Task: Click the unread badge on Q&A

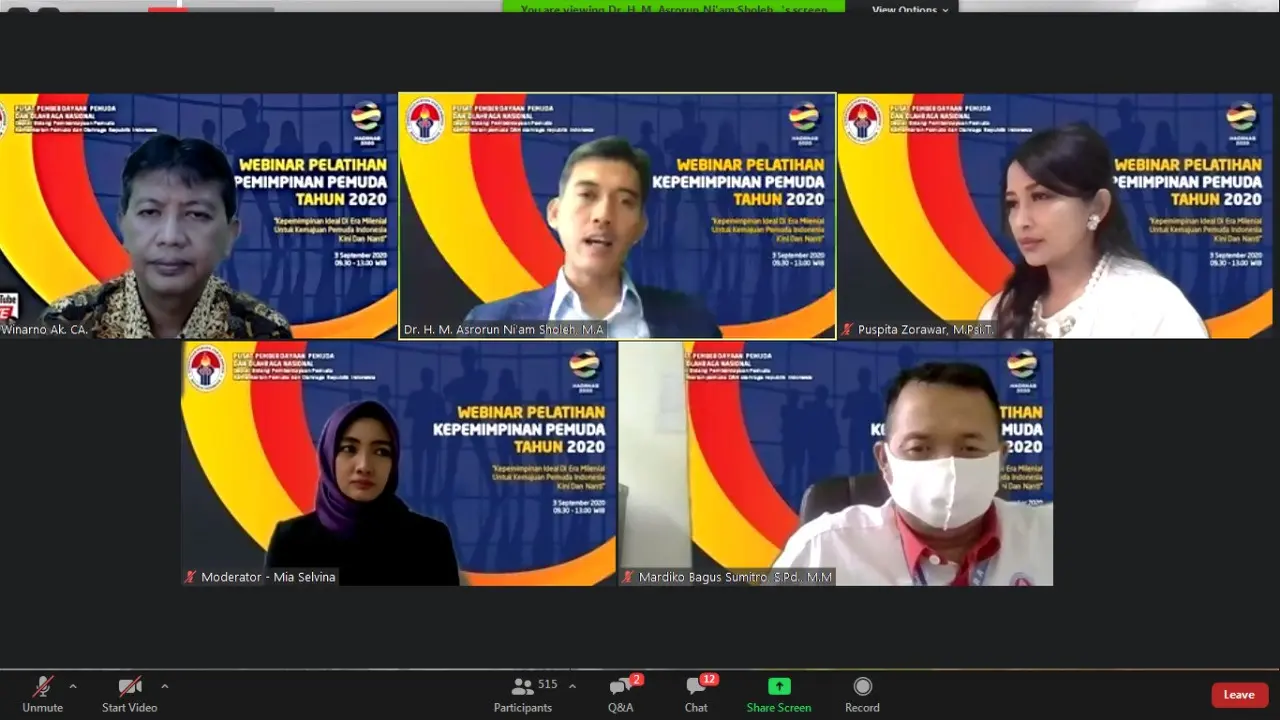Action: pyautogui.click(x=637, y=680)
